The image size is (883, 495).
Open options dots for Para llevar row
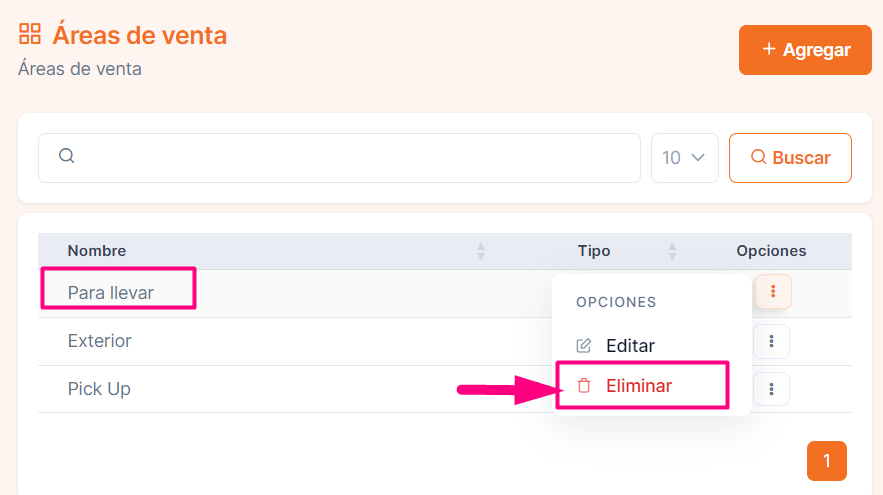(x=773, y=291)
